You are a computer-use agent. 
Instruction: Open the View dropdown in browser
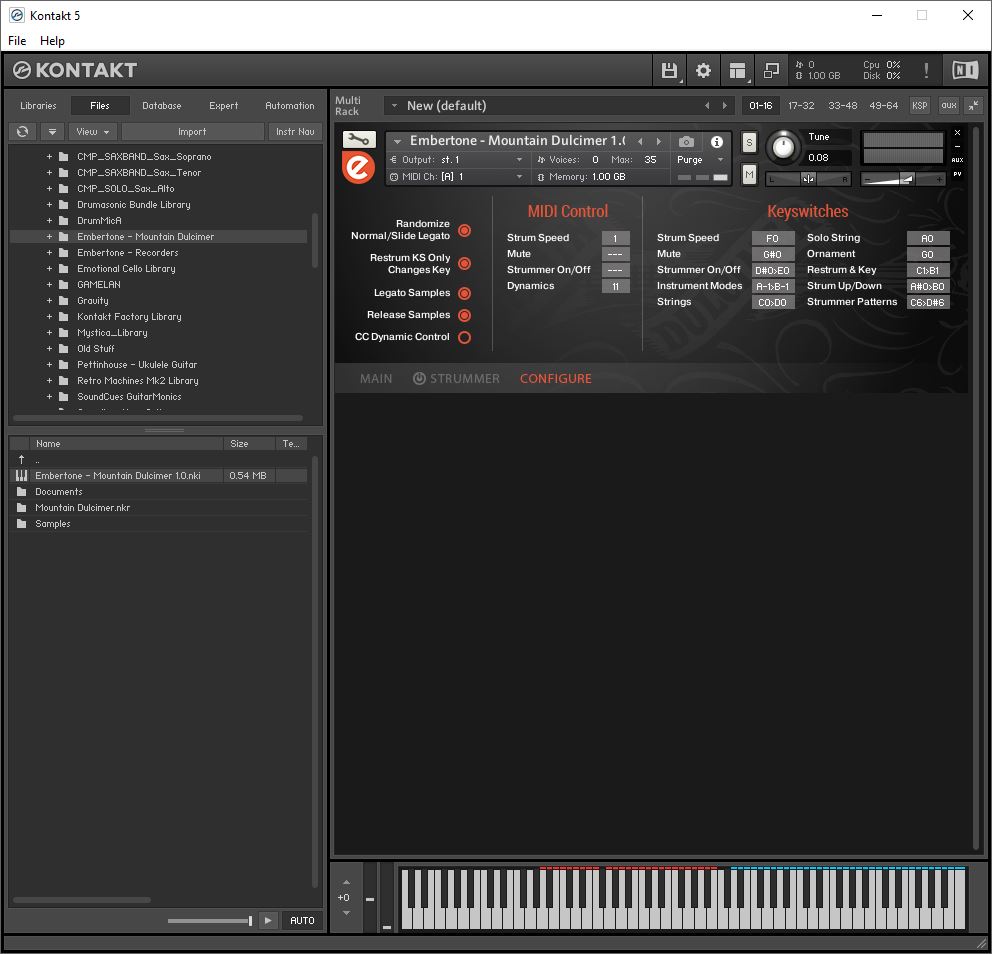[93, 132]
